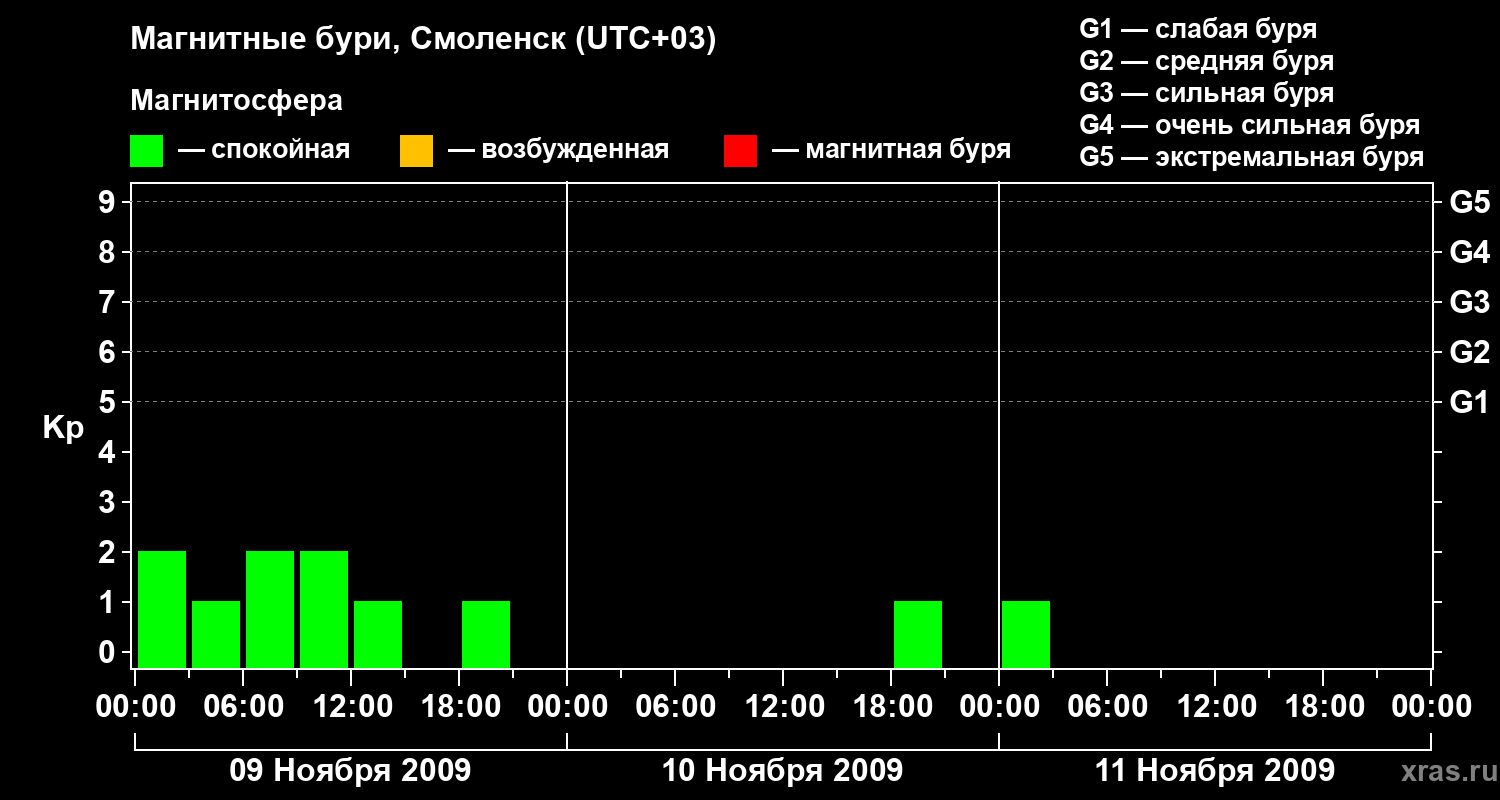Select the green bar at start of 11 Ноября
This screenshot has width=1500, height=800.
click(x=1026, y=634)
